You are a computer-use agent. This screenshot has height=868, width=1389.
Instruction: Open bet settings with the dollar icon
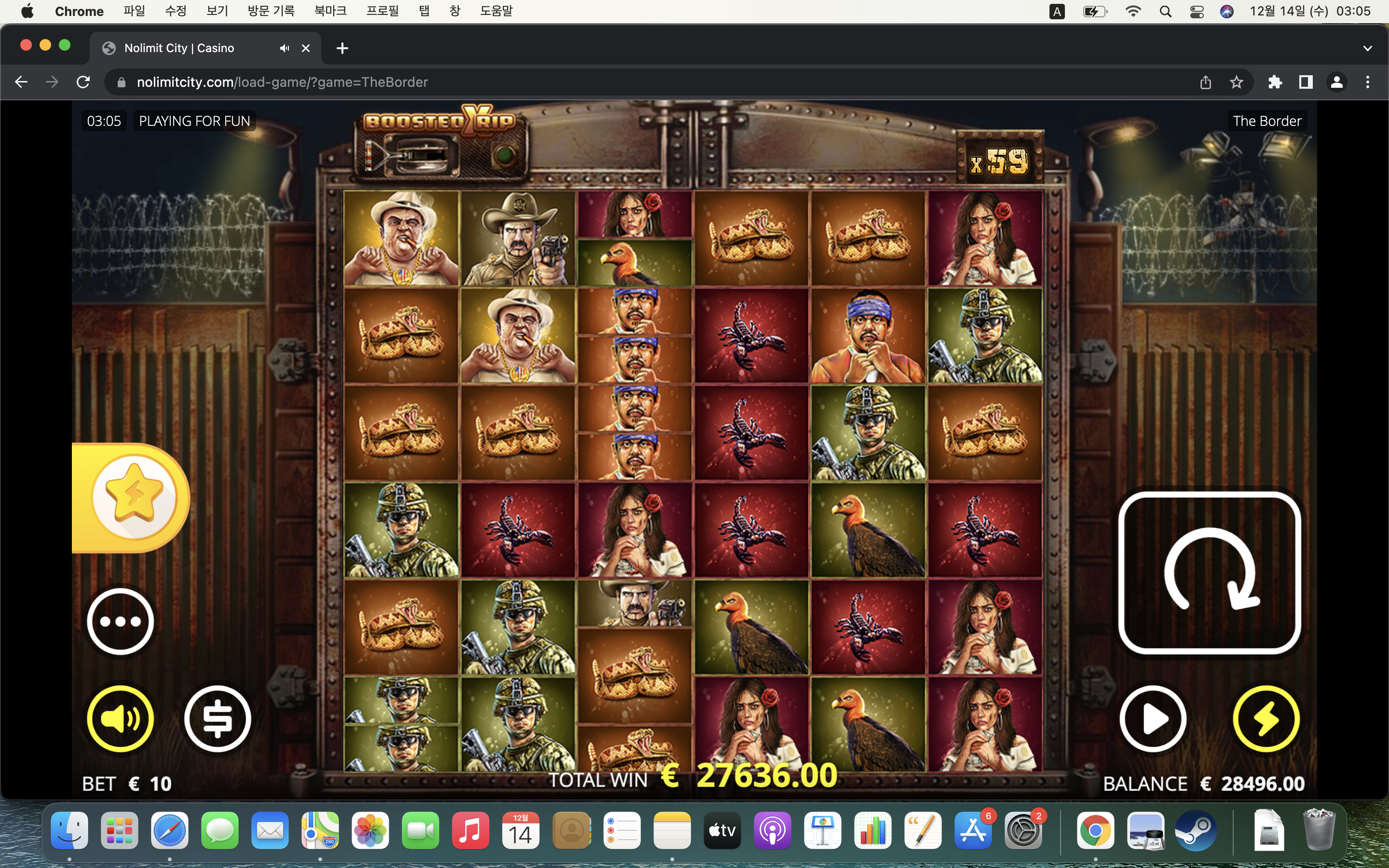tap(218, 718)
